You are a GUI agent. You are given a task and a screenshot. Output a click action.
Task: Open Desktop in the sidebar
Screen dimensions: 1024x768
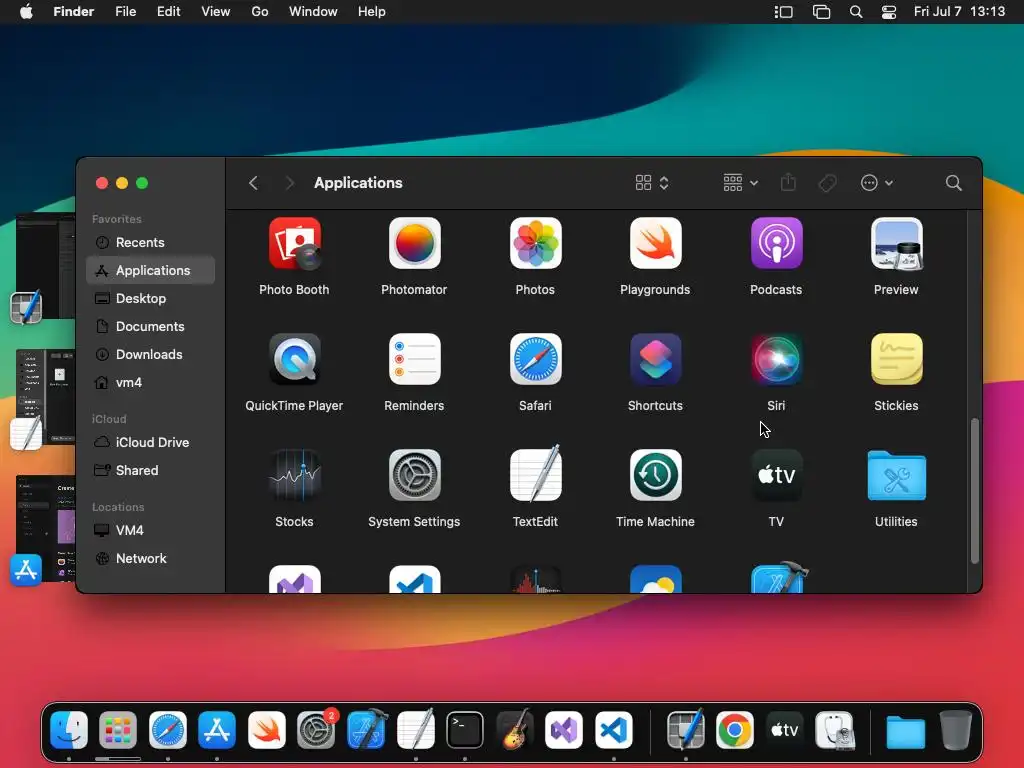(150, 298)
